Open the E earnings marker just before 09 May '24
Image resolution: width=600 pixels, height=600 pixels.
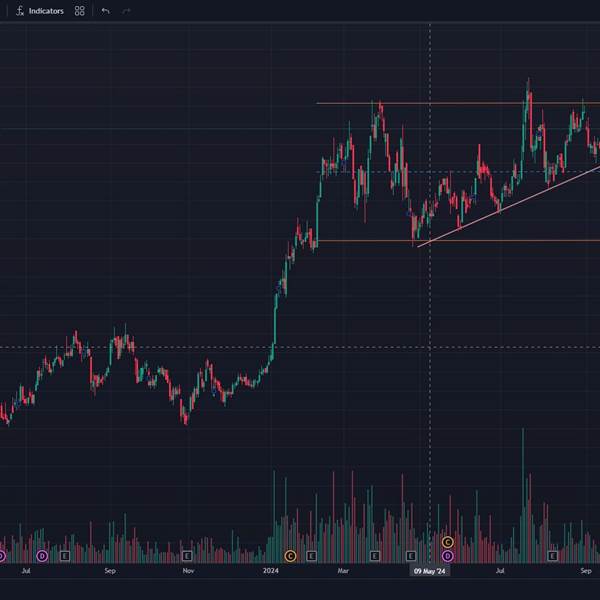click(x=411, y=556)
